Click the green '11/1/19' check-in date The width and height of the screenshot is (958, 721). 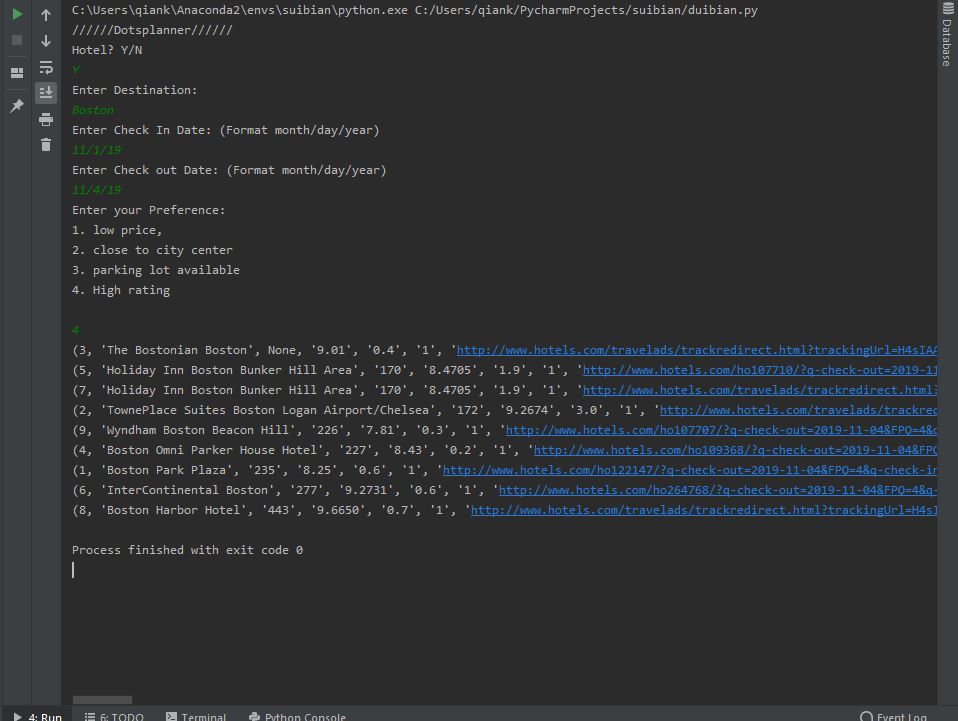point(97,150)
